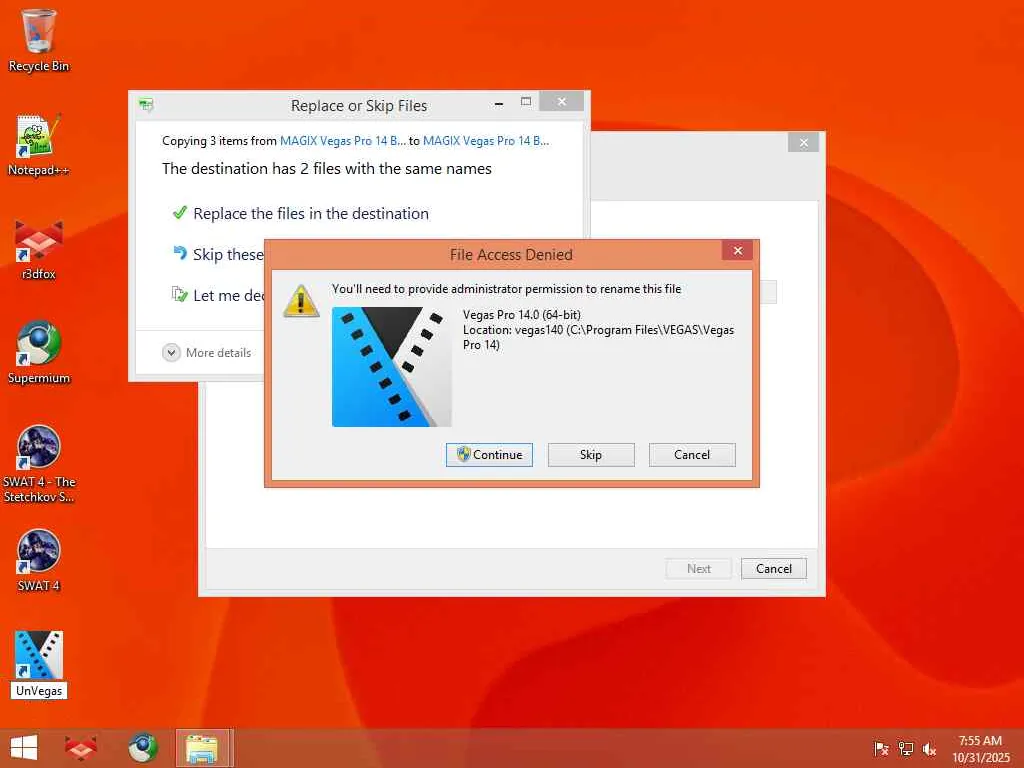Choose Skip these files option

coord(218,254)
